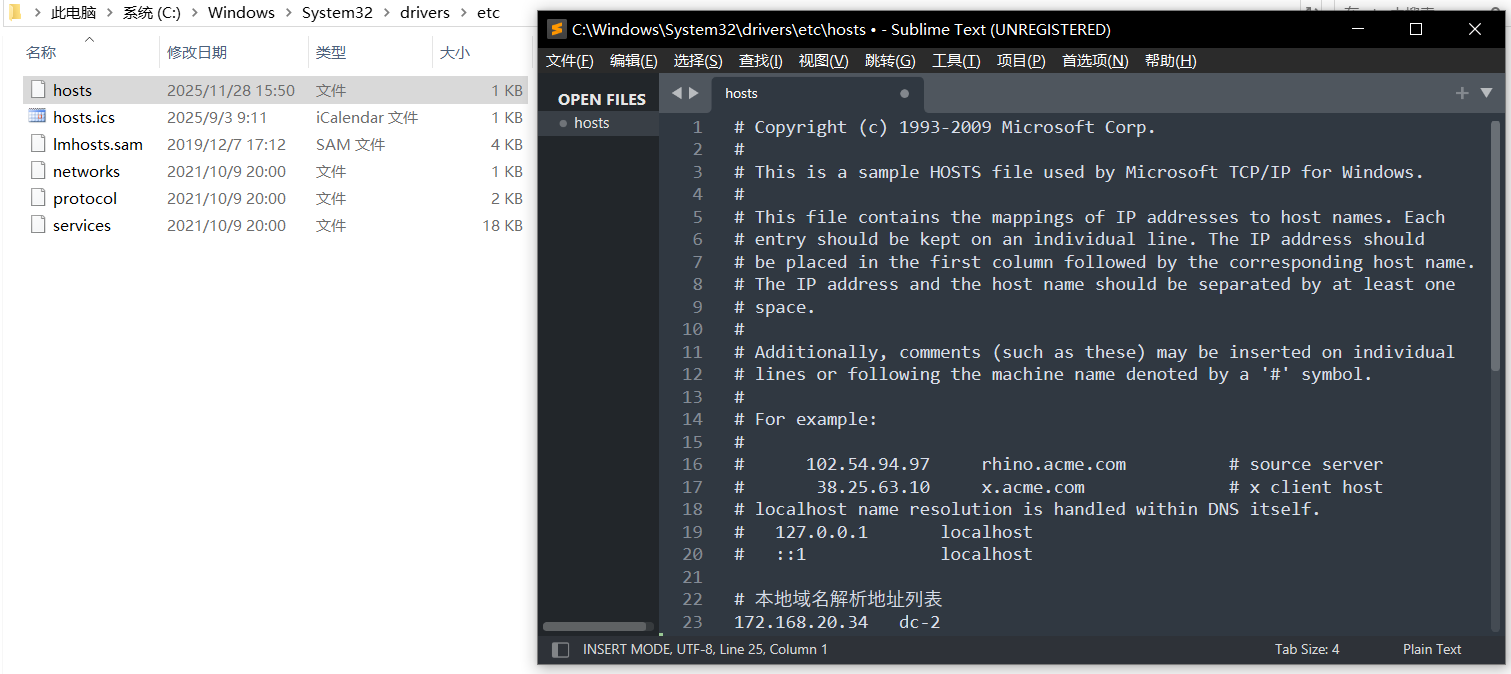The width and height of the screenshot is (1511, 674).
Task: Open the 查找(I) menu
Action: tap(761, 61)
